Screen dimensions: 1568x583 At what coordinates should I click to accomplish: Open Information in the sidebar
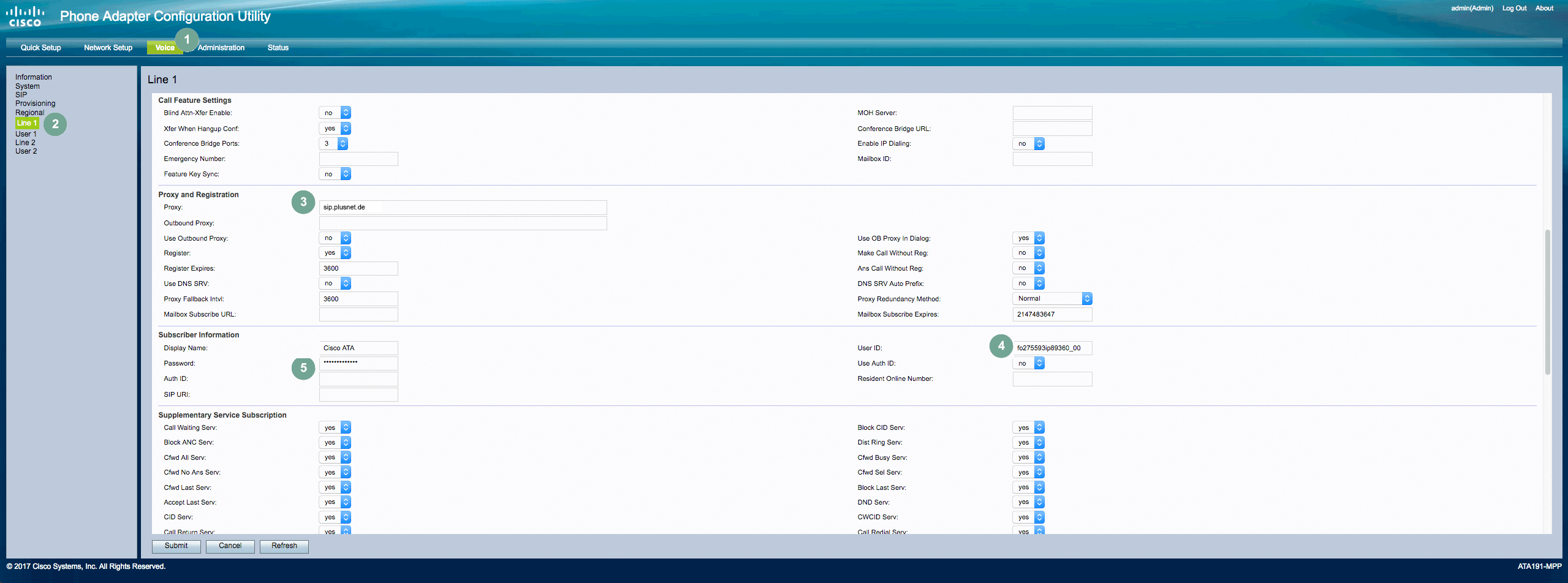coord(34,77)
